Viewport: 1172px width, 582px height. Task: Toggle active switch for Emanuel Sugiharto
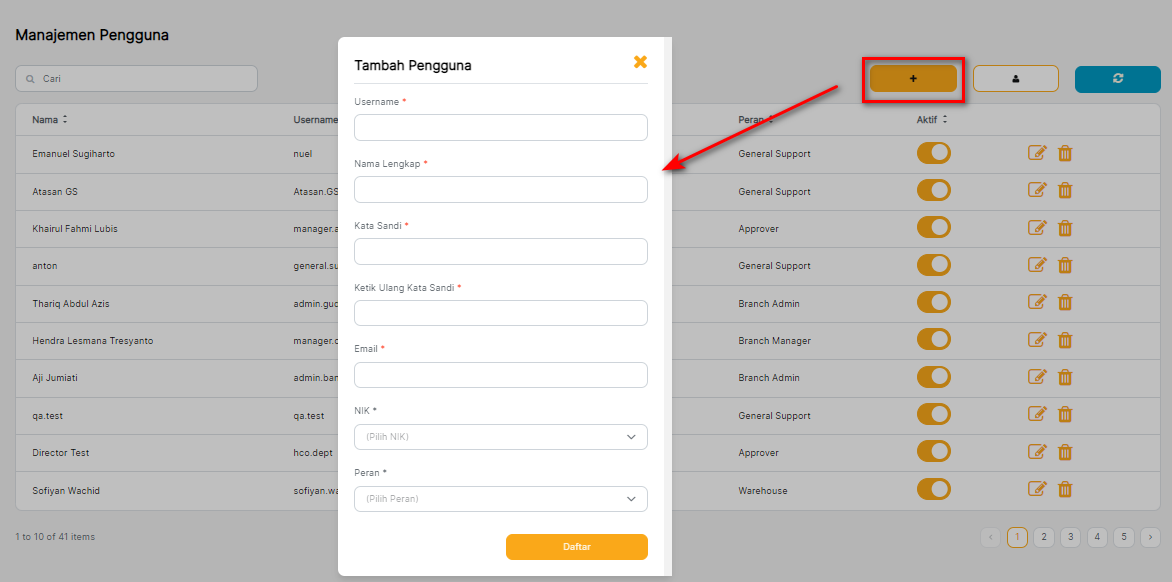[x=933, y=153]
